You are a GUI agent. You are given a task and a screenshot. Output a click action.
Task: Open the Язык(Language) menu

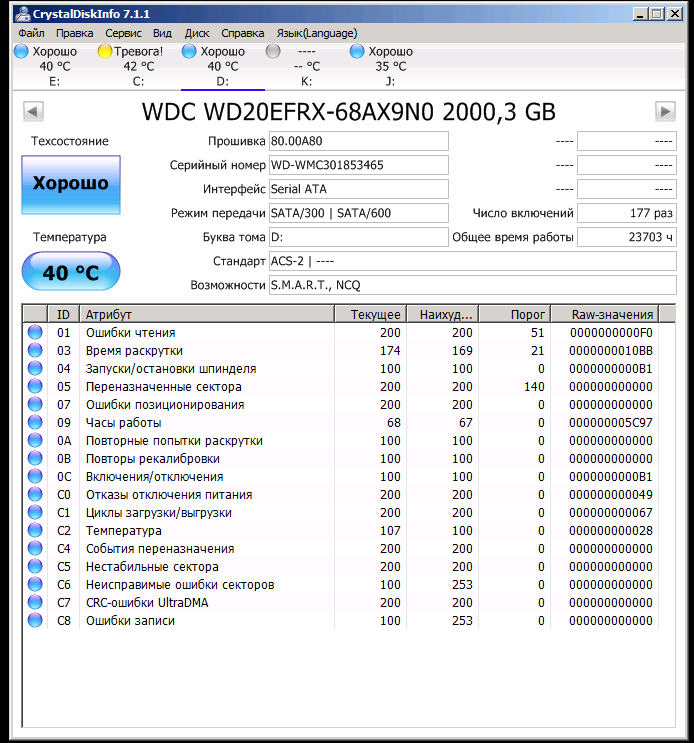(317, 33)
